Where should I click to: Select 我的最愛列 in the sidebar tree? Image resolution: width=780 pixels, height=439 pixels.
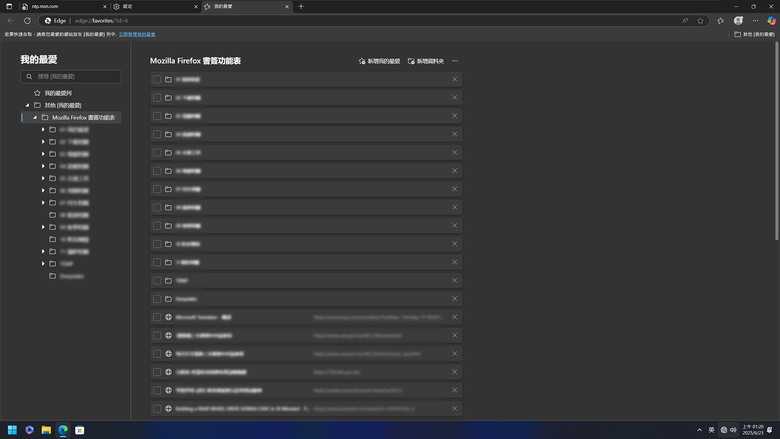[x=58, y=93]
